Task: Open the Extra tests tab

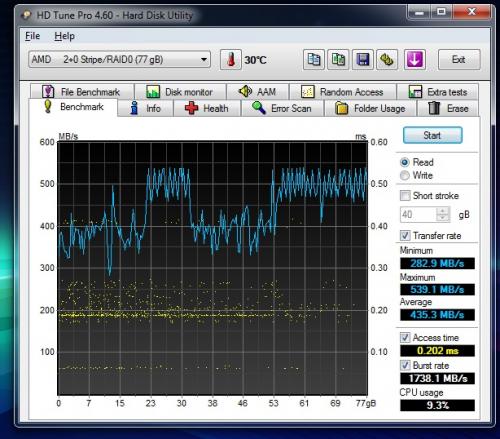Action: 438,92
